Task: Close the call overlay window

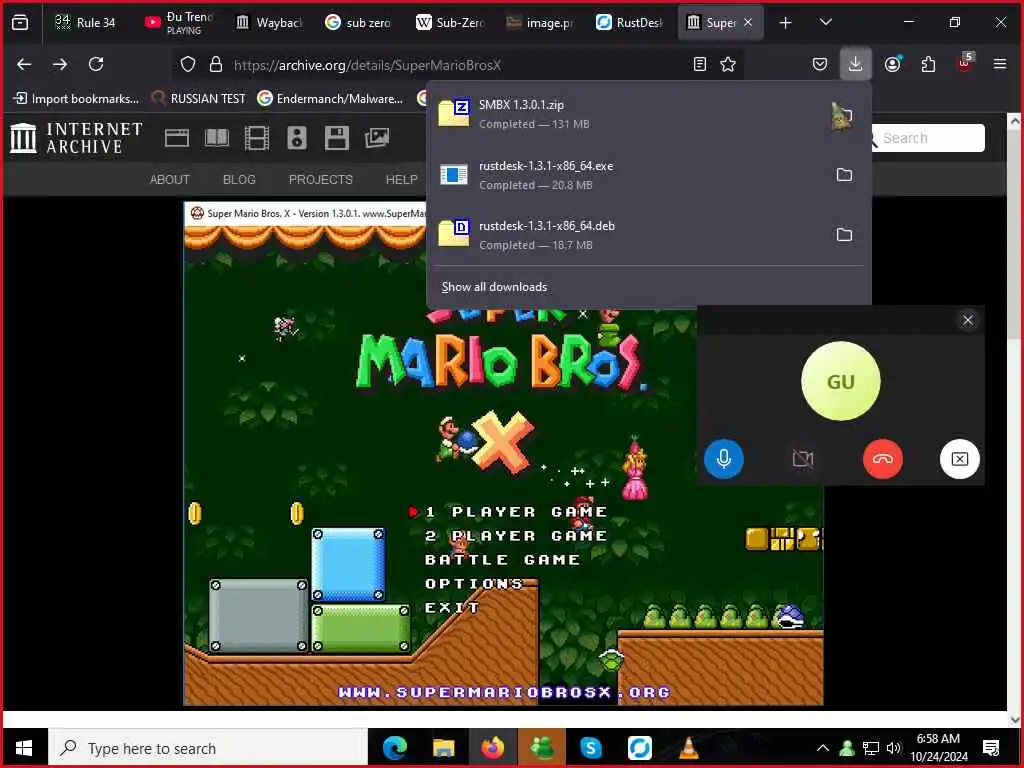Action: tap(967, 320)
